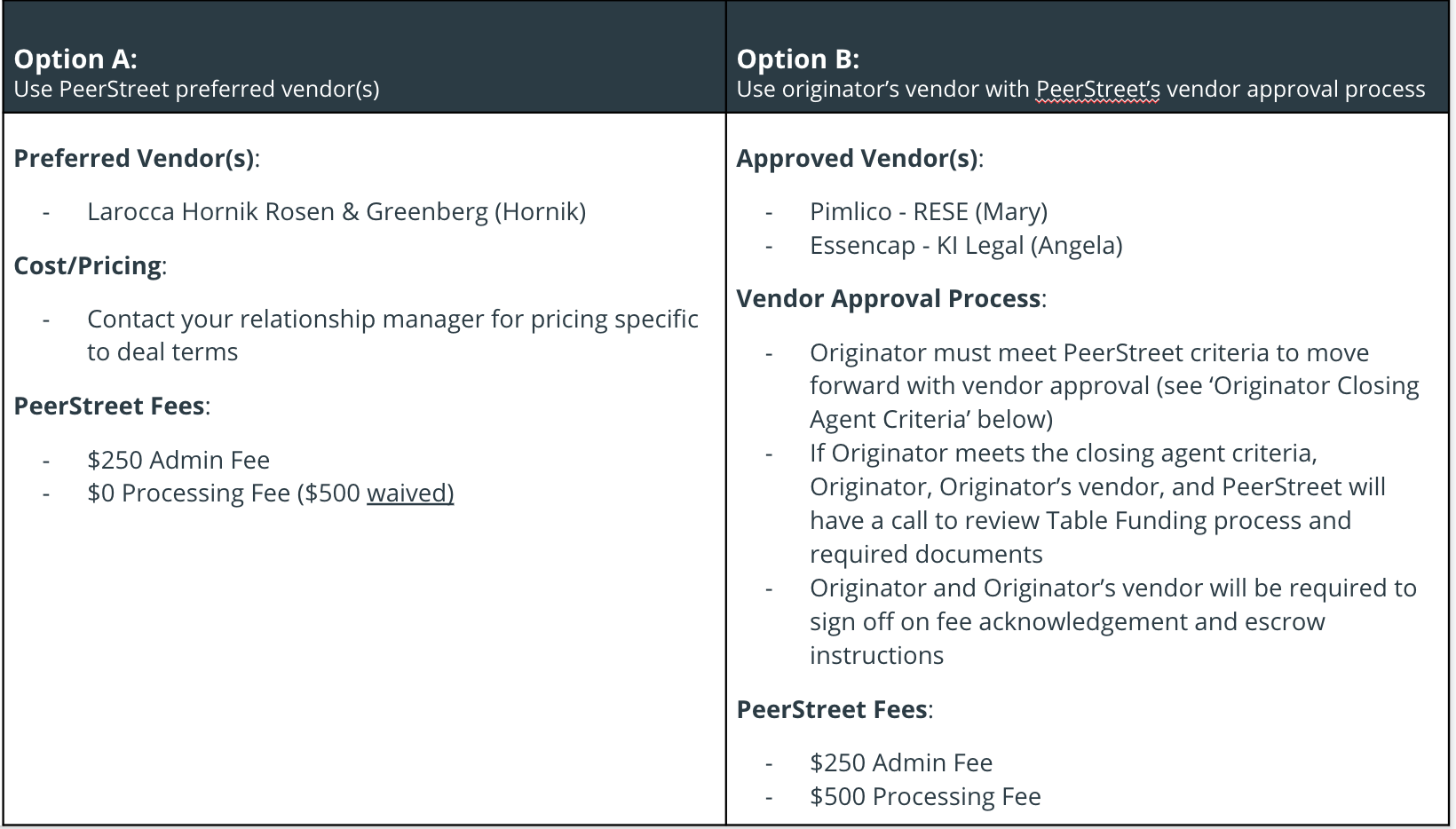Click the "Essencap - KI Legal (Angela)" vendor entry

(965, 246)
